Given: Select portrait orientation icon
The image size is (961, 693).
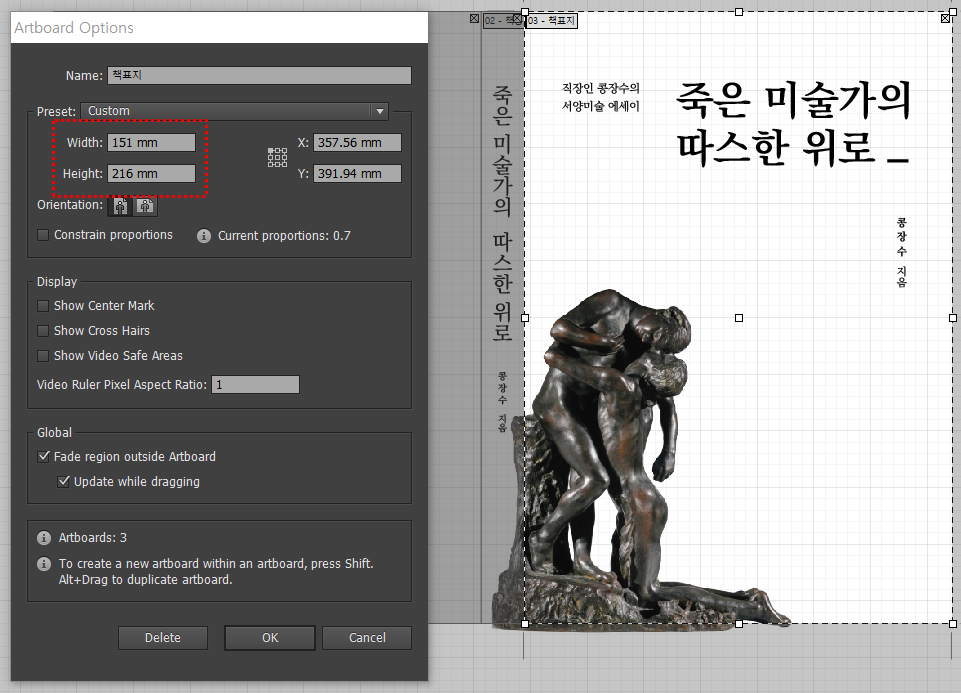Looking at the screenshot, I should [x=120, y=206].
